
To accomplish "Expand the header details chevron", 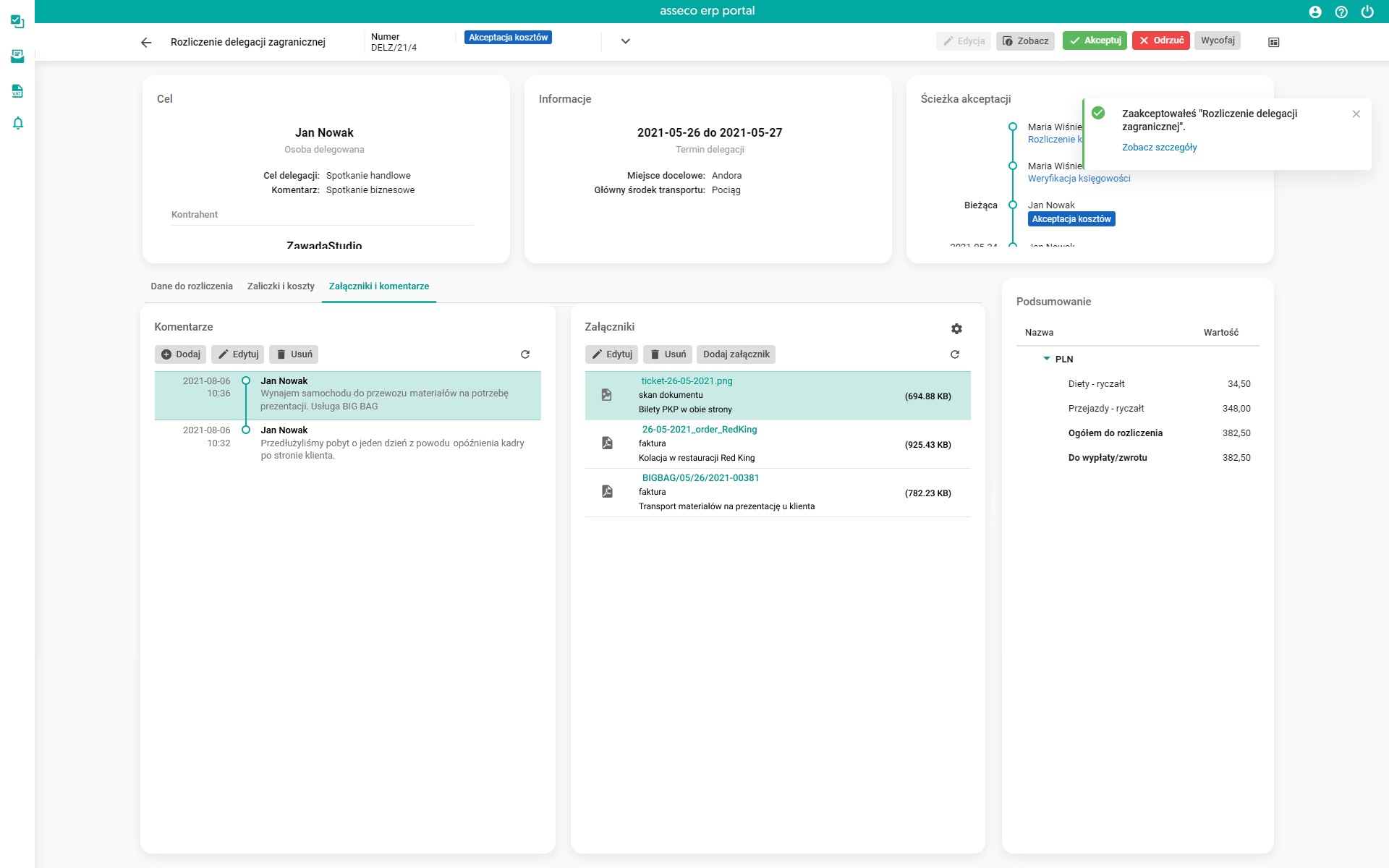I will [626, 41].
